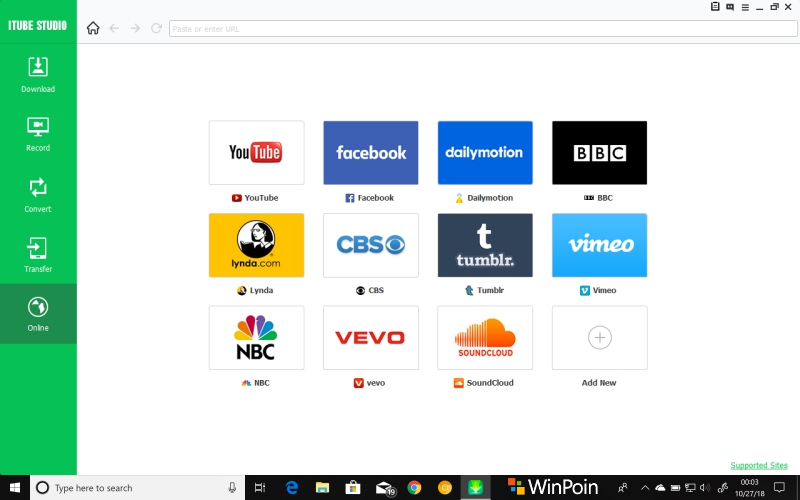Viewport: 800px width, 500px height.
Task: Open the Record section in sidebar
Action: click(38, 134)
